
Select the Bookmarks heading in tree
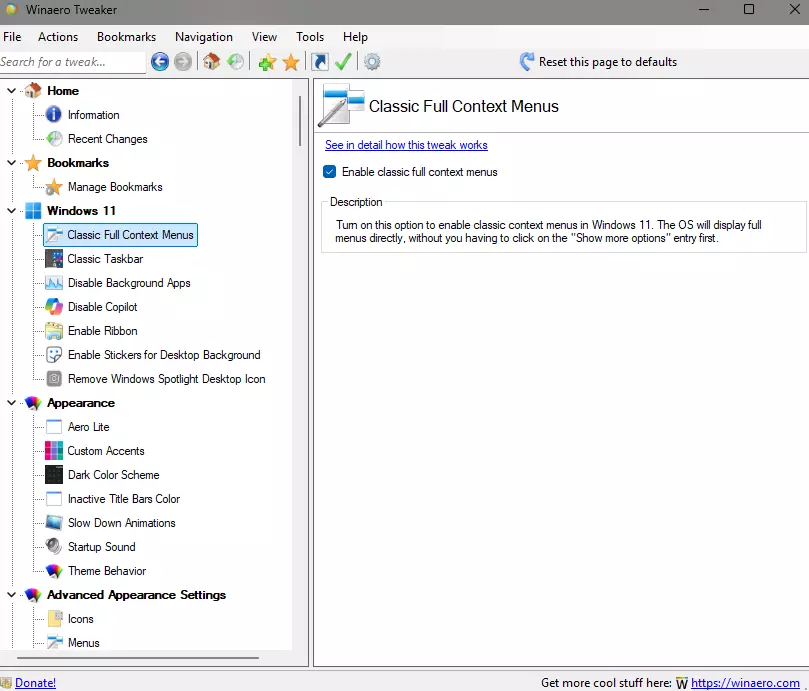click(x=78, y=163)
